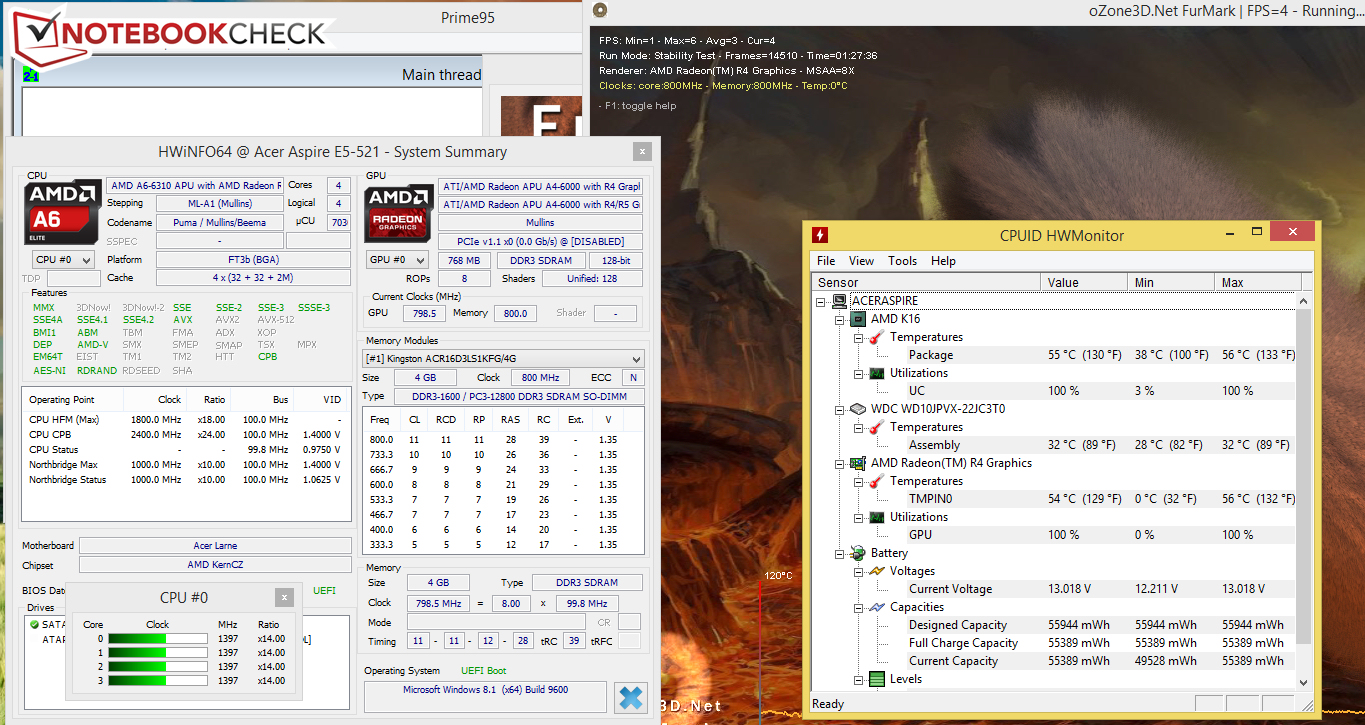
Task: Close the HWiNFO64 System Summary window
Action: (640, 152)
